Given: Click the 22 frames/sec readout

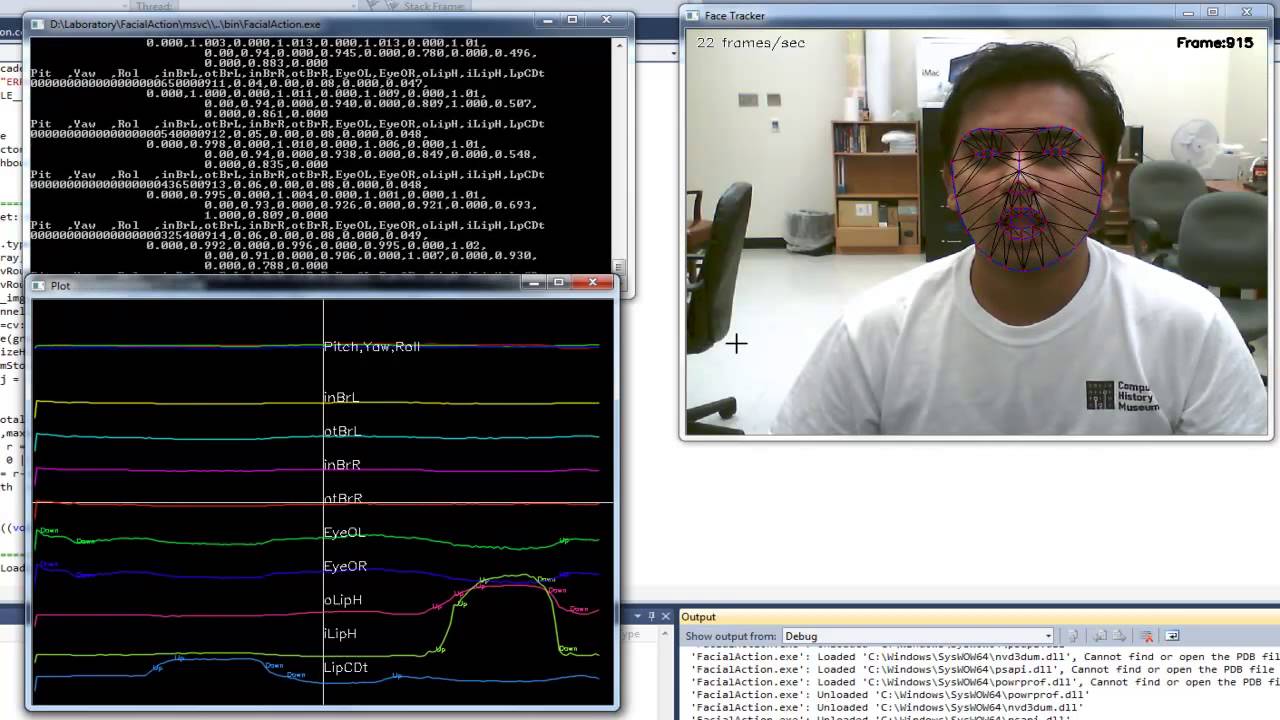Looking at the screenshot, I should (751, 43).
